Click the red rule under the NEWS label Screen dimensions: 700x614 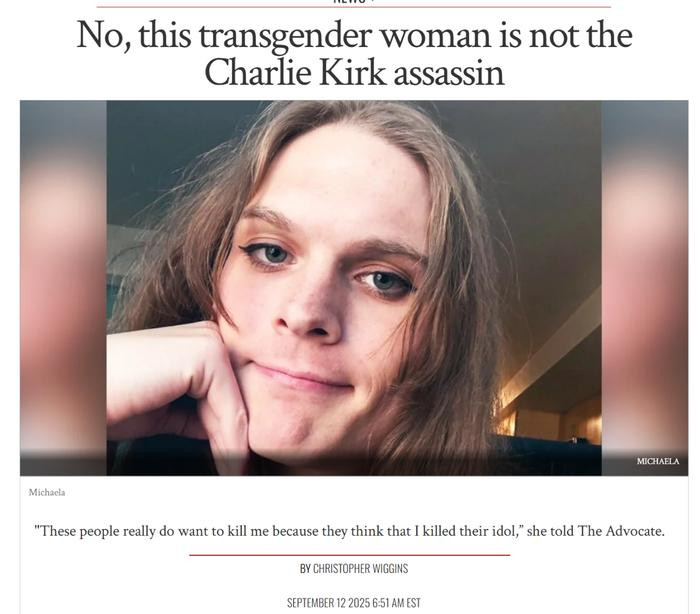(x=354, y=7)
